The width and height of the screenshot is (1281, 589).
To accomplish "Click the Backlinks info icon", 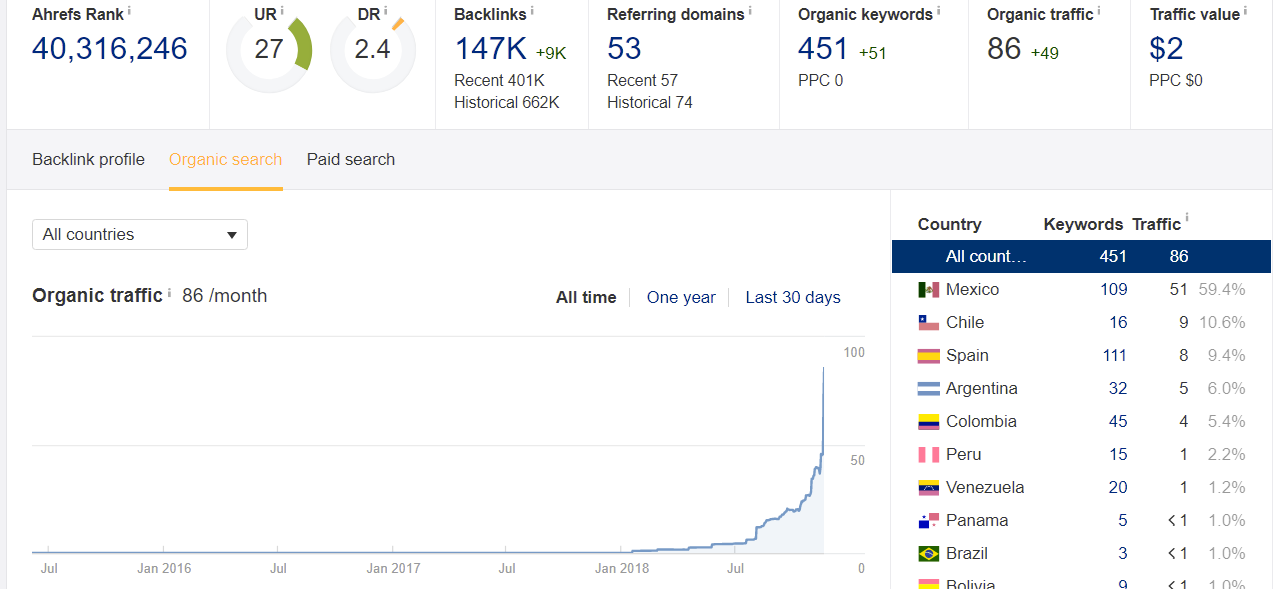I will [531, 11].
